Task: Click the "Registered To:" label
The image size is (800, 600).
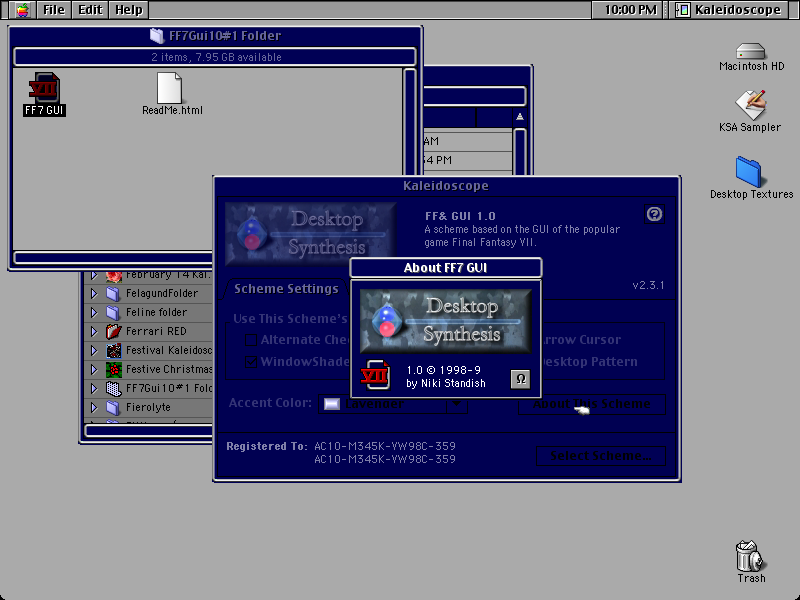Action: [x=267, y=446]
